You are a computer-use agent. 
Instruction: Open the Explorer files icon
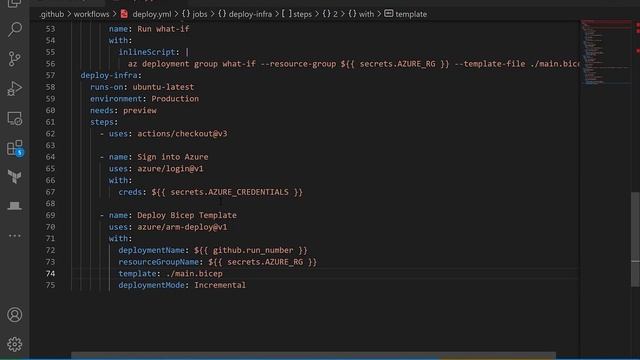coord(15,3)
